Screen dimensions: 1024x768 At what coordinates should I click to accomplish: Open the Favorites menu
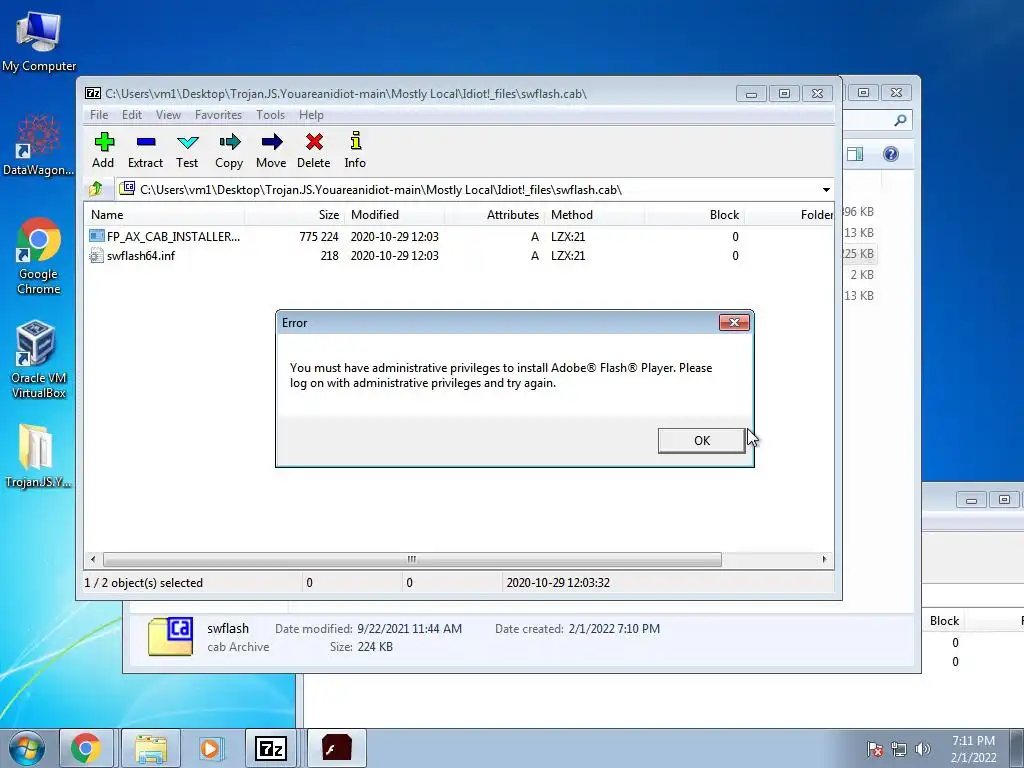click(218, 115)
